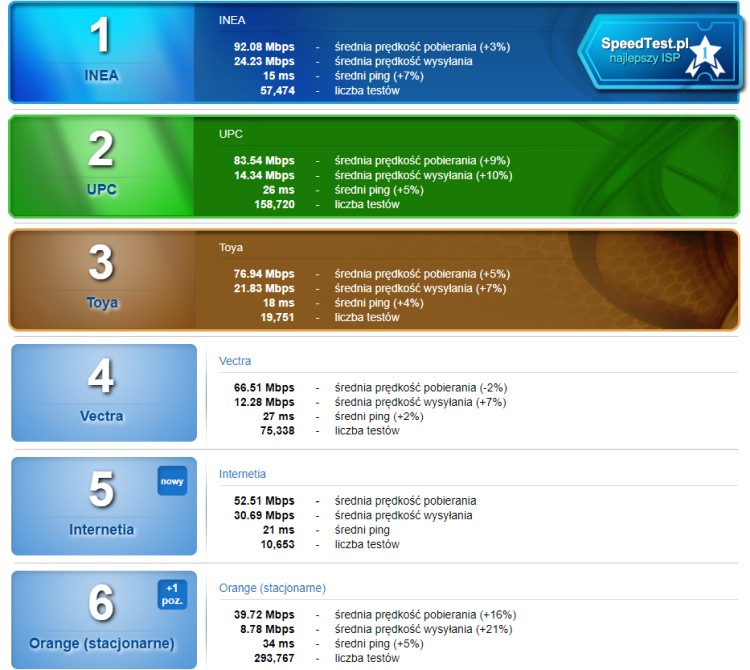Click the large rank number 4
The height and width of the screenshot is (670, 750).
[x=101, y=377]
